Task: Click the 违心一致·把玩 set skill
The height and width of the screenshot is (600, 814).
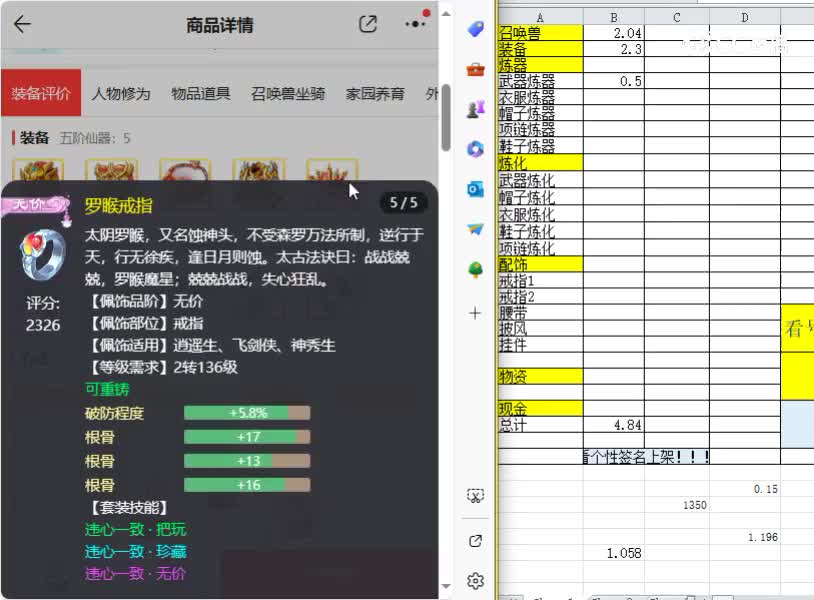Action: tap(135, 529)
